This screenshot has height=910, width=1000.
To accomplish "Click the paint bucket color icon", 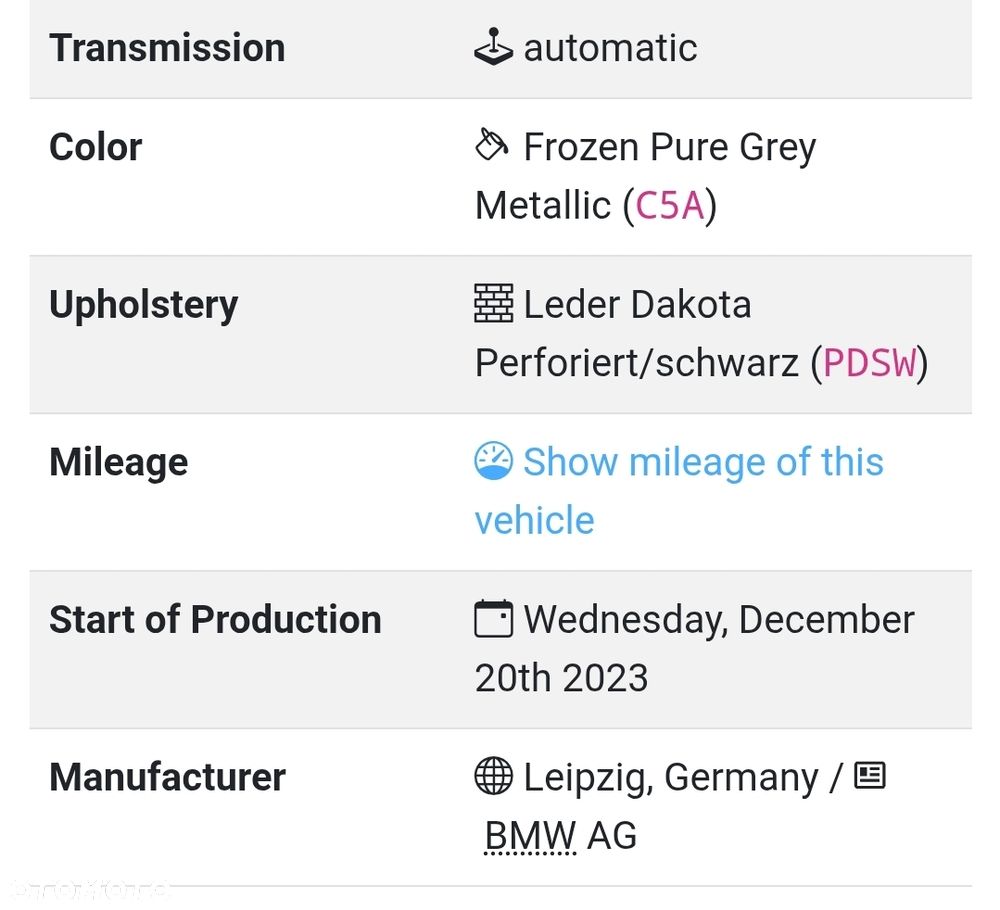I will (492, 145).
